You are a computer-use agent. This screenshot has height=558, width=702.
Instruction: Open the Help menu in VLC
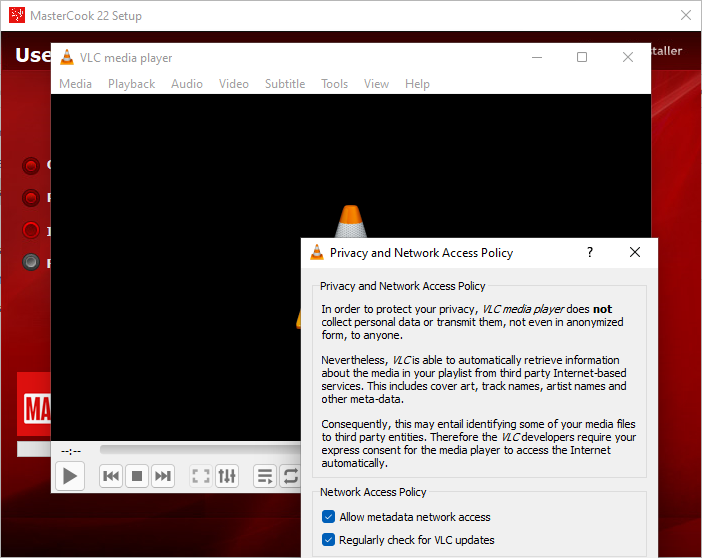[x=417, y=84]
